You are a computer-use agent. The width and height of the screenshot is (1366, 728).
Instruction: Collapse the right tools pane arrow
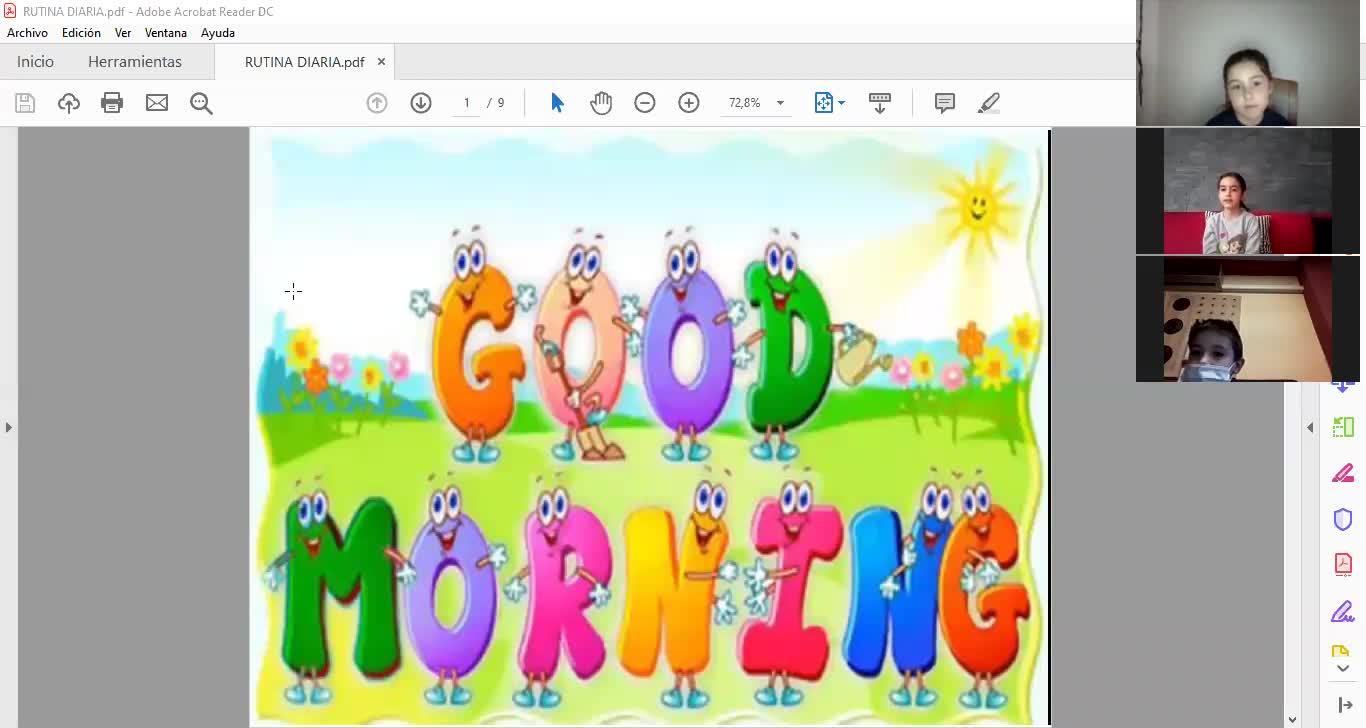(1345, 706)
